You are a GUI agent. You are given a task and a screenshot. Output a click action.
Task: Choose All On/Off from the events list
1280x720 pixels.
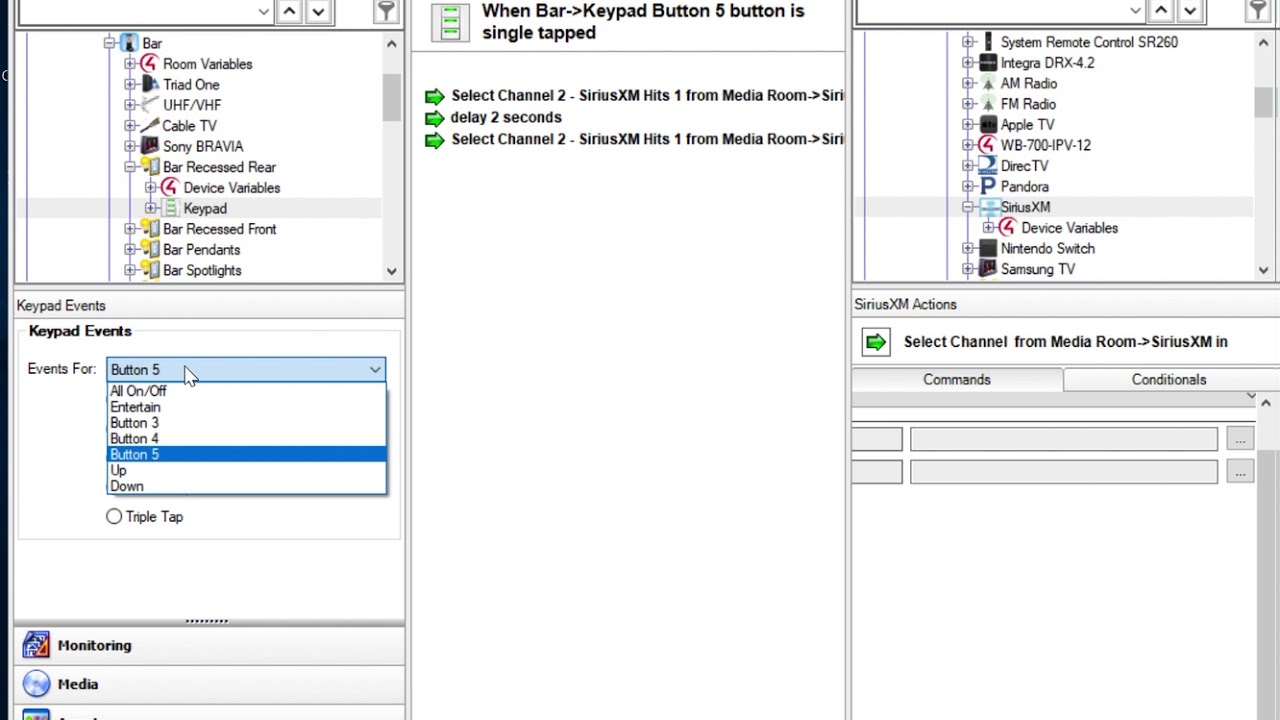click(x=246, y=391)
